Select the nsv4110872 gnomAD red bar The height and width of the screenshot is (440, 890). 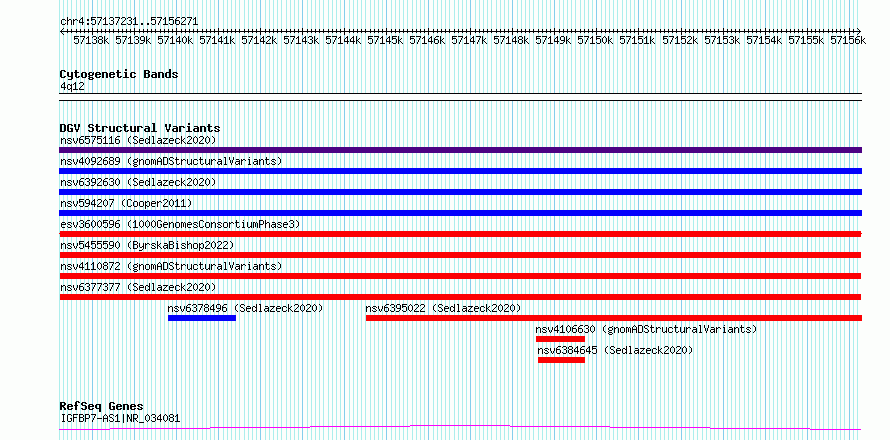click(x=460, y=276)
